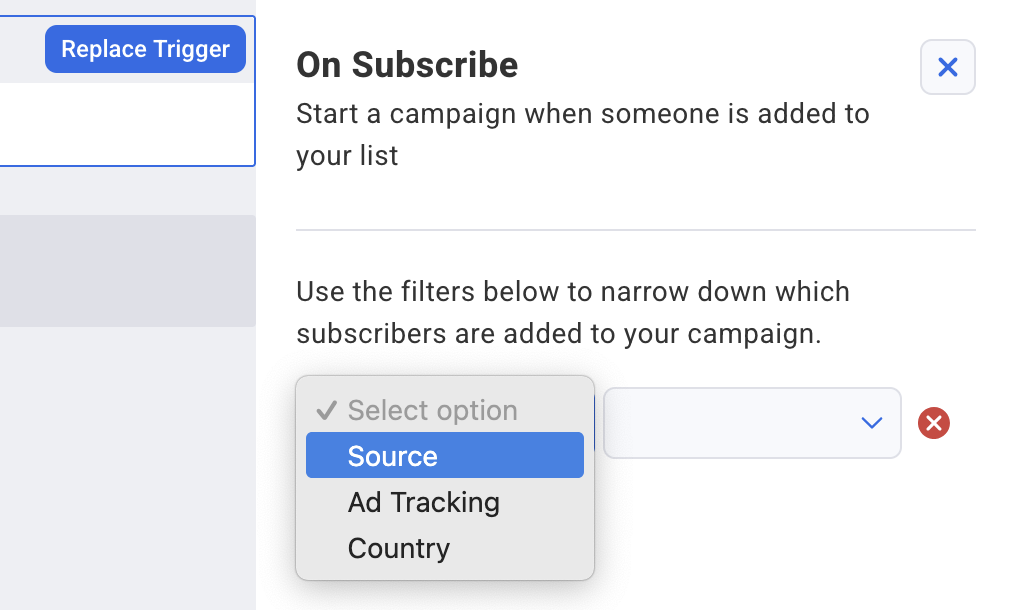Click the checkmark beside Select option
The height and width of the screenshot is (610, 1014).
(x=327, y=410)
